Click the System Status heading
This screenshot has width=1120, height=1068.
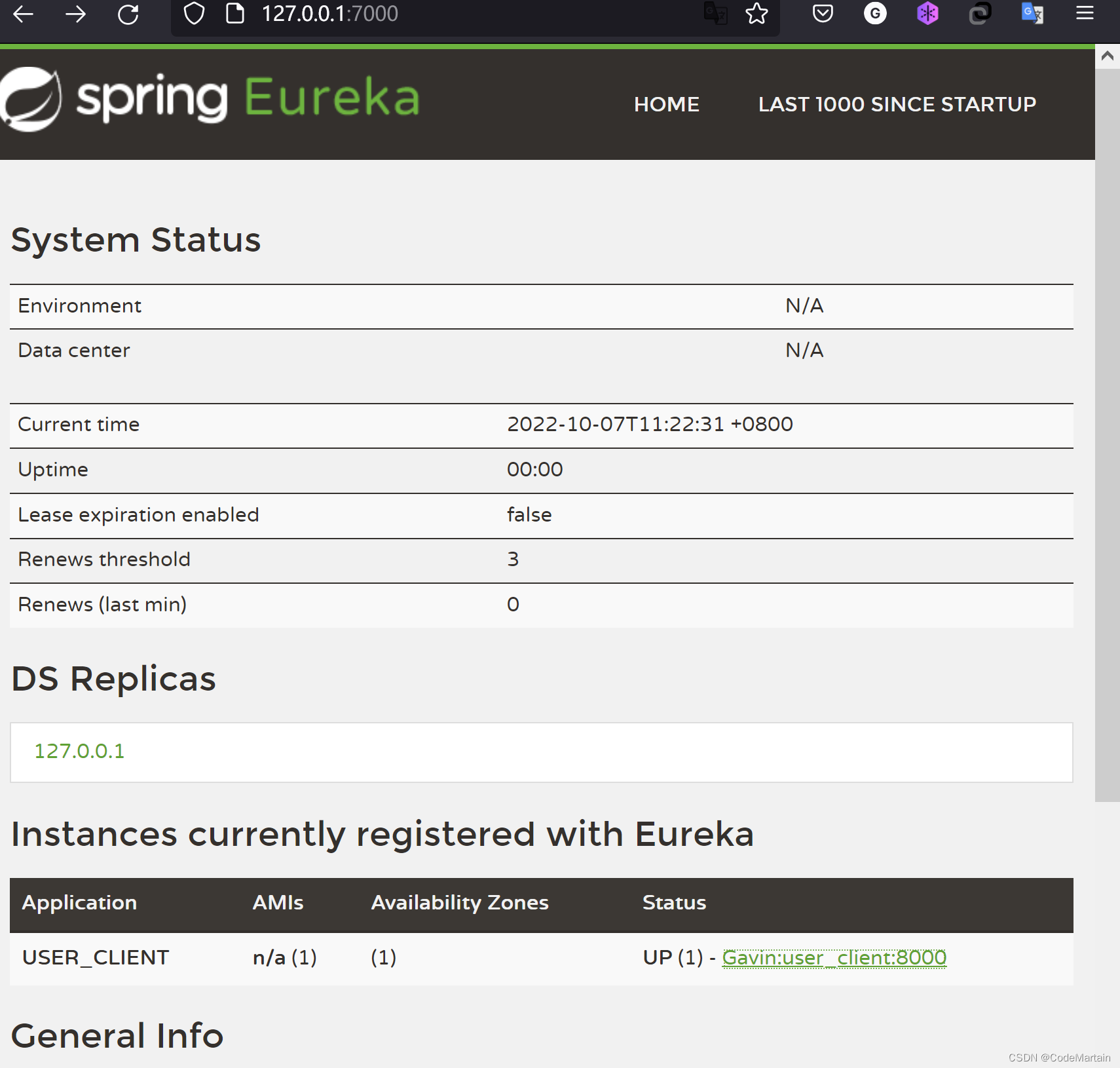point(136,240)
